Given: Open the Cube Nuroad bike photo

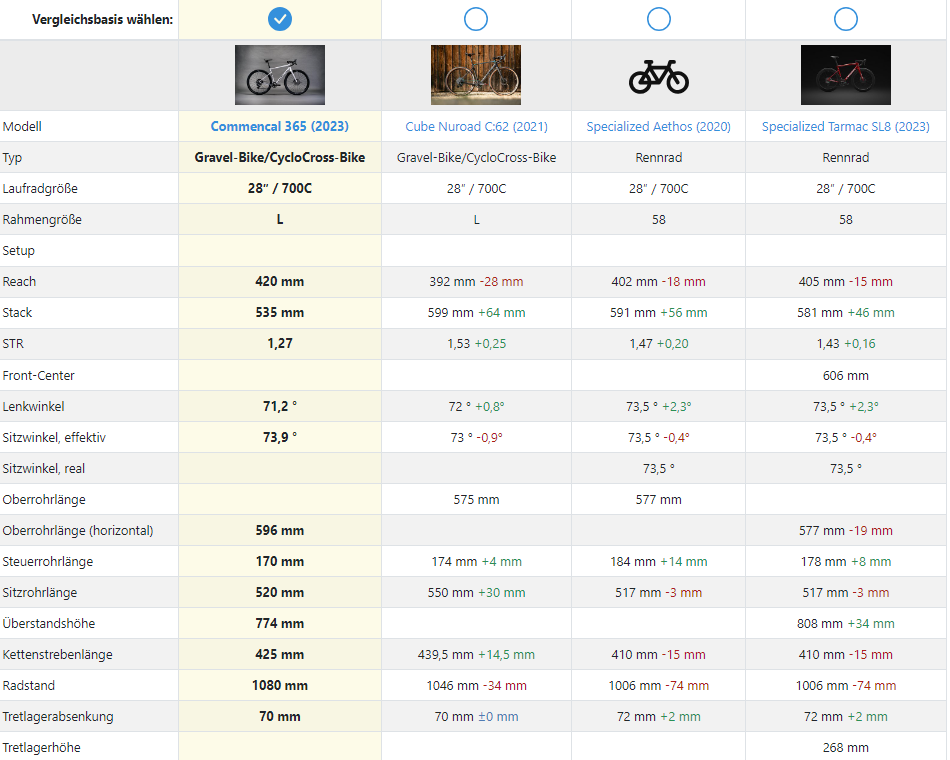Looking at the screenshot, I should tap(476, 75).
